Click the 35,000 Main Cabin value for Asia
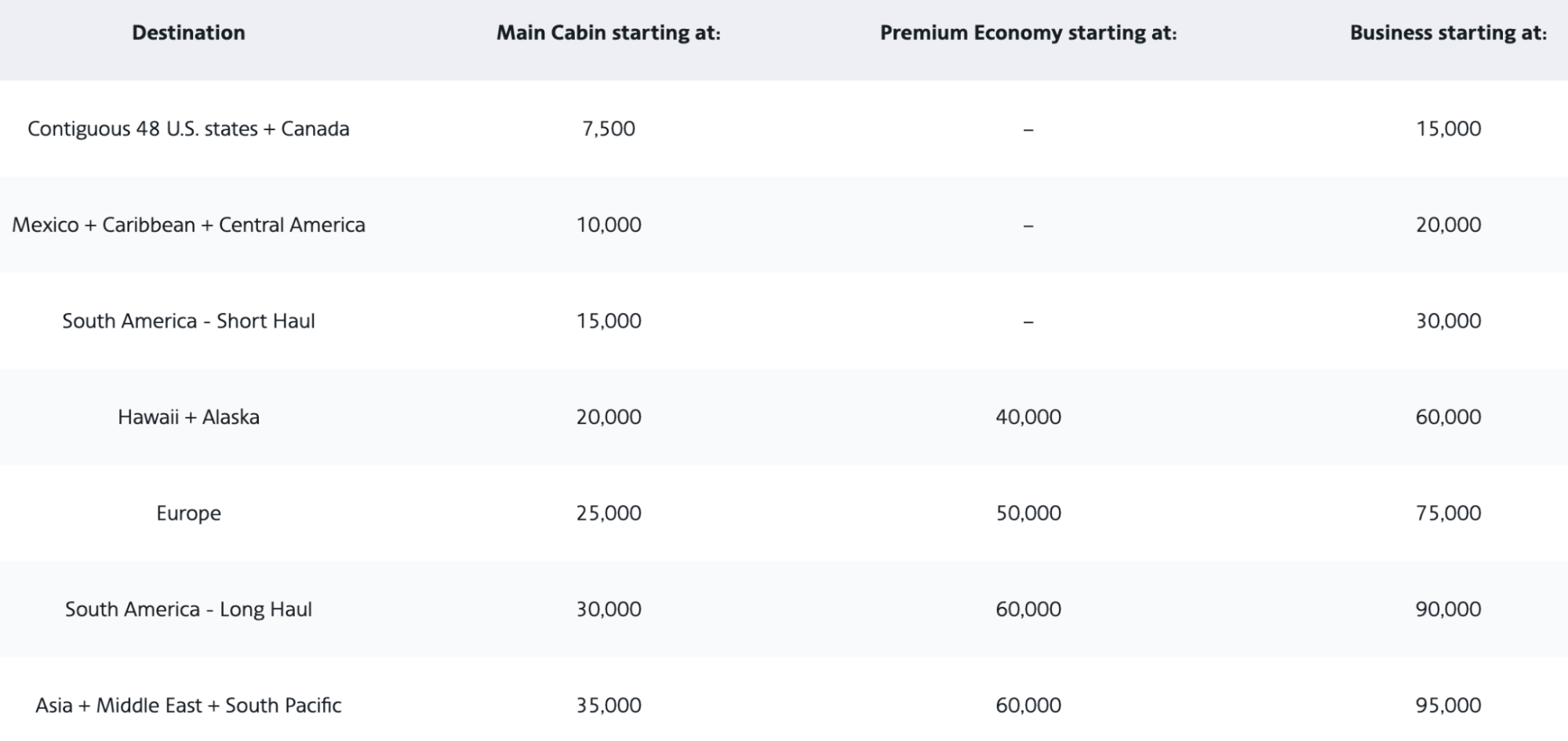This screenshot has height=741, width=1568. [x=609, y=706]
